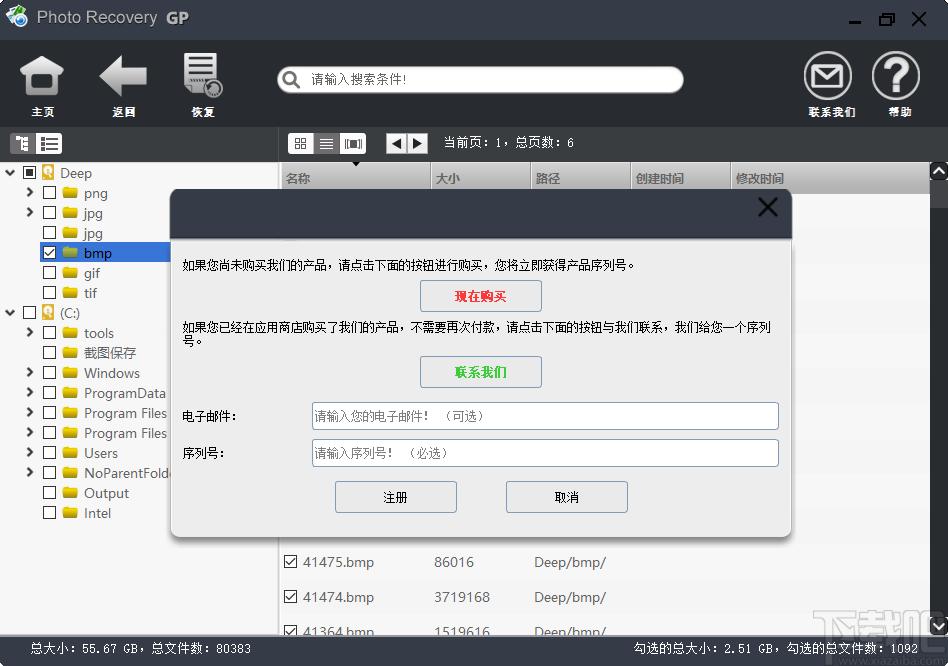Expand the png folder node
948x666 pixels.
click(30, 193)
